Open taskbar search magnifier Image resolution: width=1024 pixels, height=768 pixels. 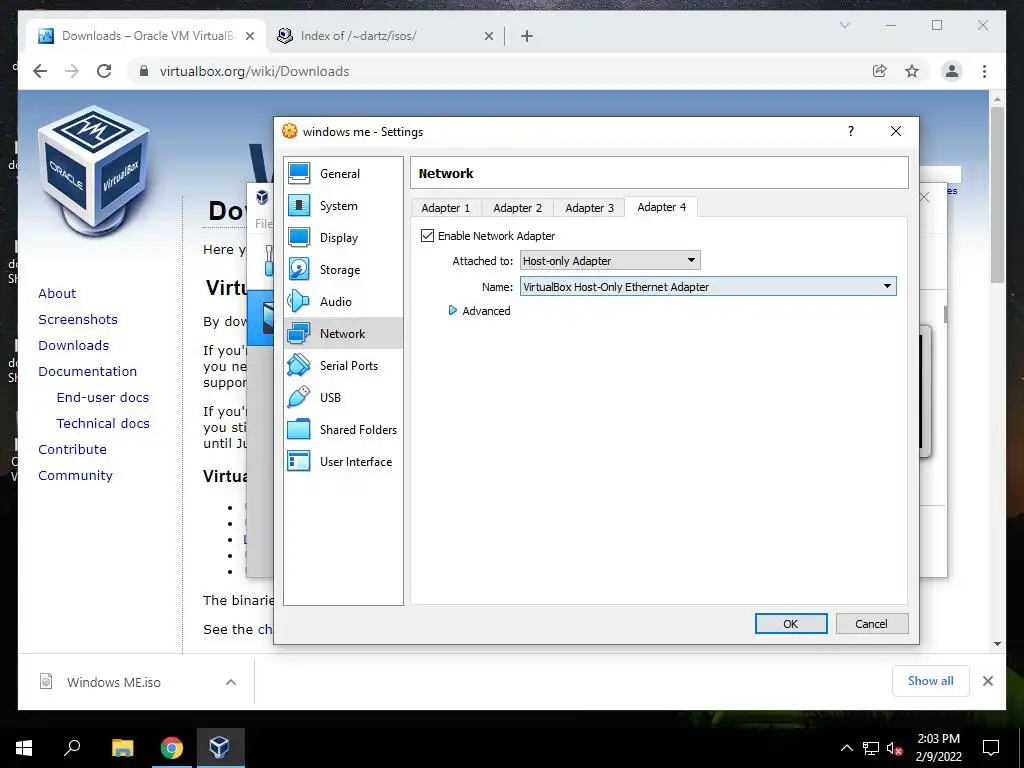pos(72,748)
